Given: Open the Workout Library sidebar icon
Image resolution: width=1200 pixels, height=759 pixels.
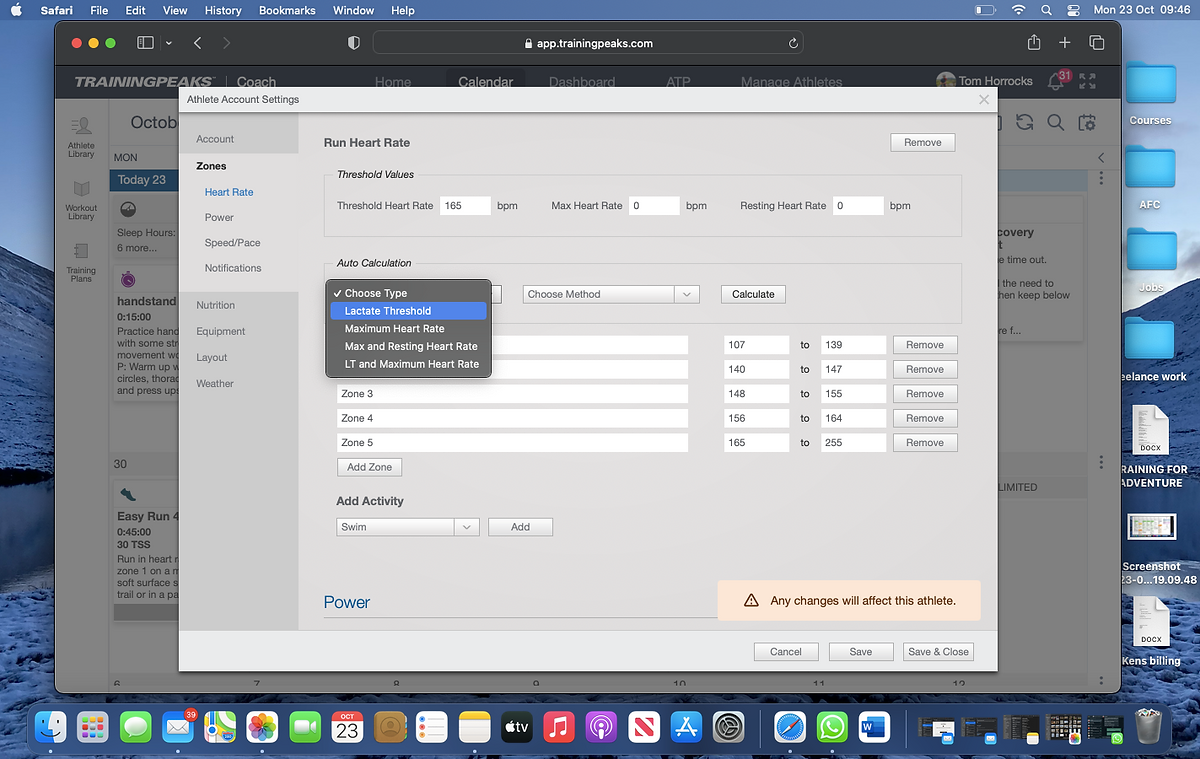Looking at the screenshot, I should pos(81,190).
